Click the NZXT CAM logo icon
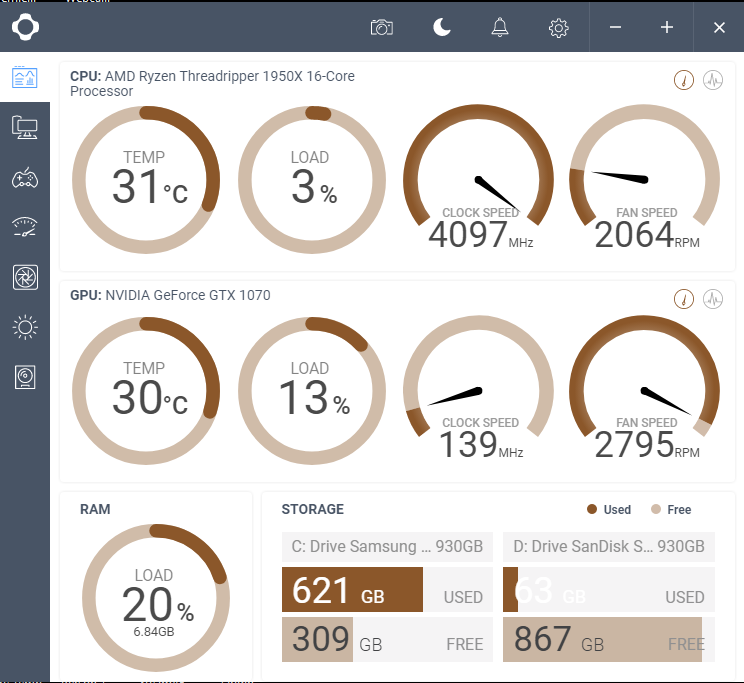Image resolution: width=744 pixels, height=683 pixels. (25, 27)
